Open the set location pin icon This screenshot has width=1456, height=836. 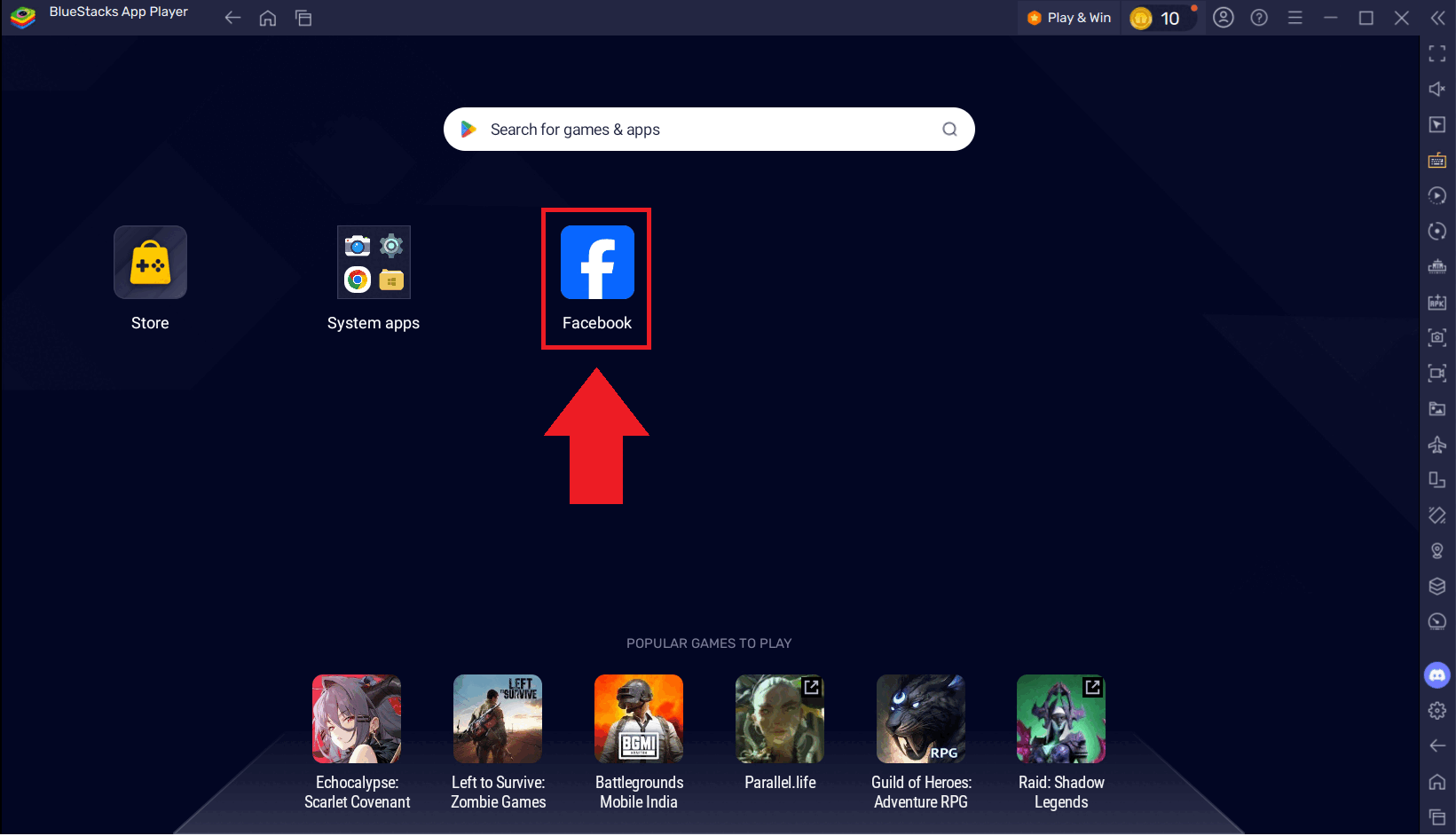(1437, 550)
